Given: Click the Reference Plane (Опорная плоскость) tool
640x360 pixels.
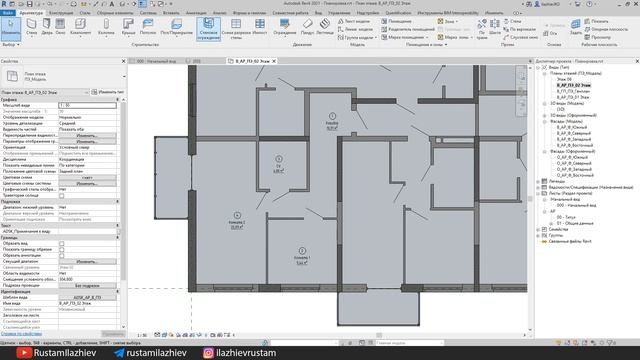Looking at the screenshot, I should (x=607, y=29).
